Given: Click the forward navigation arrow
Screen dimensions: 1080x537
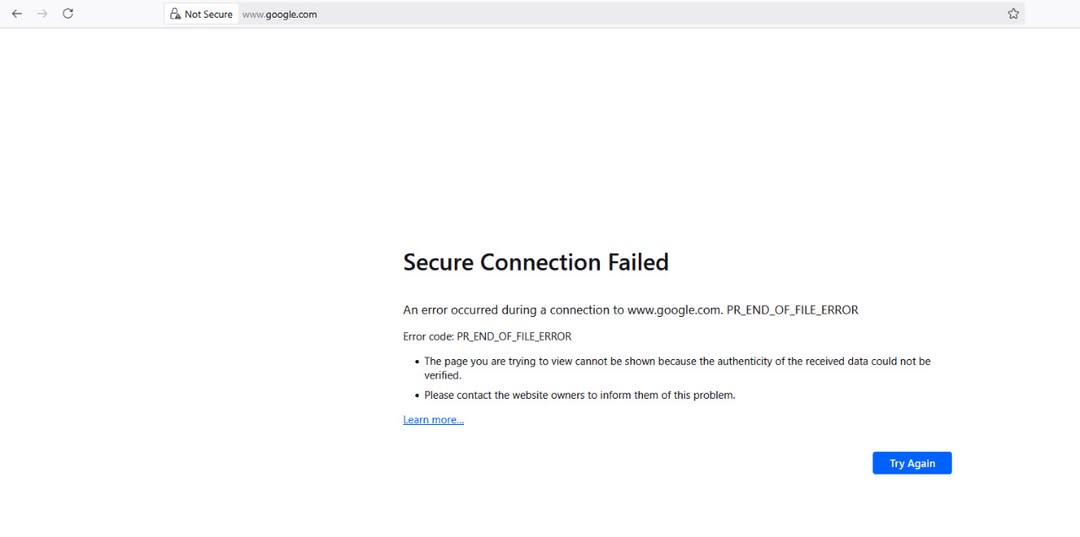Looking at the screenshot, I should (x=43, y=14).
